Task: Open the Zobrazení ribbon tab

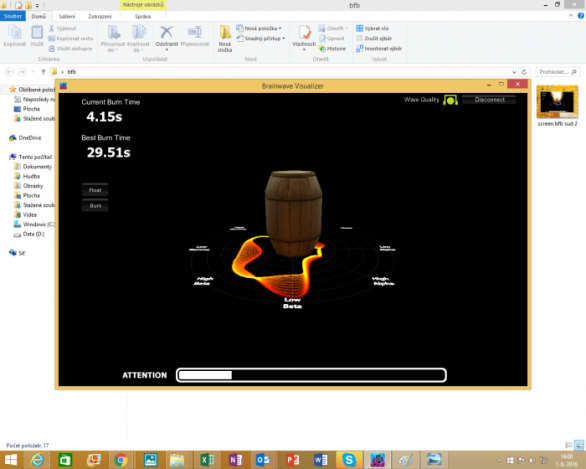Action: point(100,16)
